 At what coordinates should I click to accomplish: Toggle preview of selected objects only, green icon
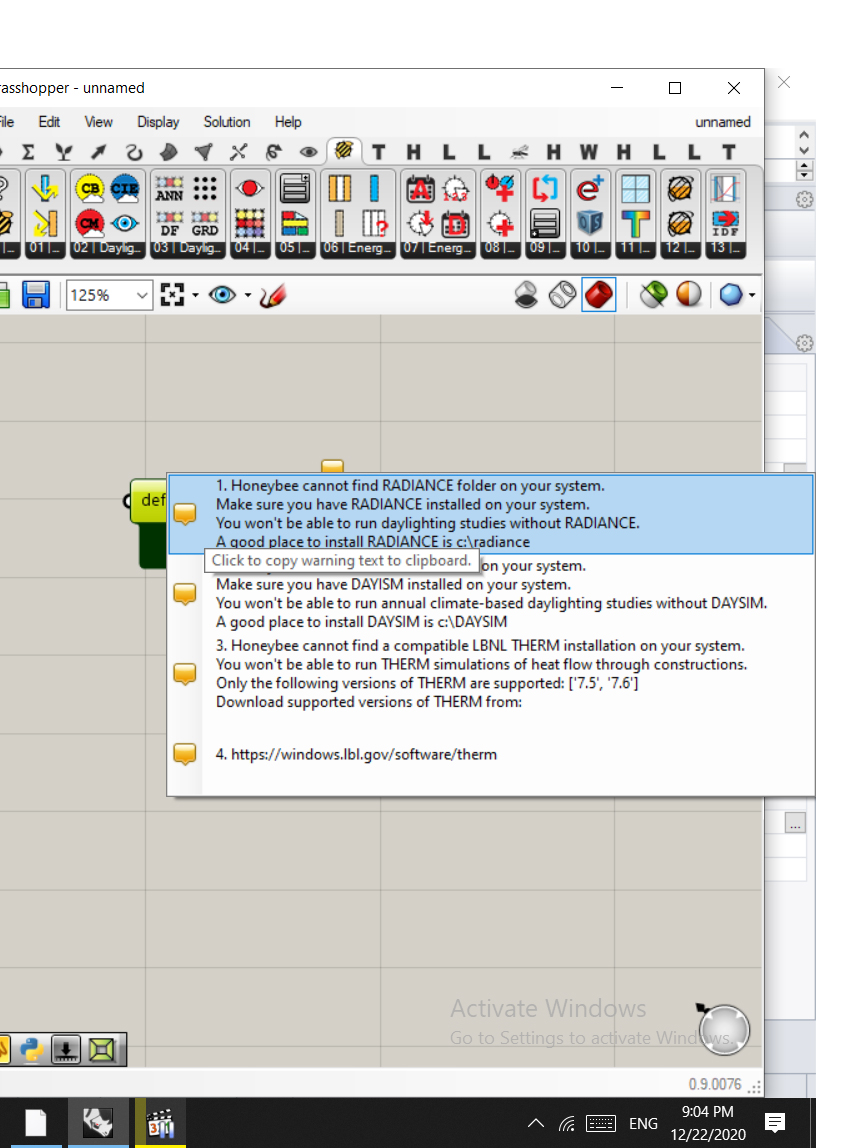(x=653, y=295)
